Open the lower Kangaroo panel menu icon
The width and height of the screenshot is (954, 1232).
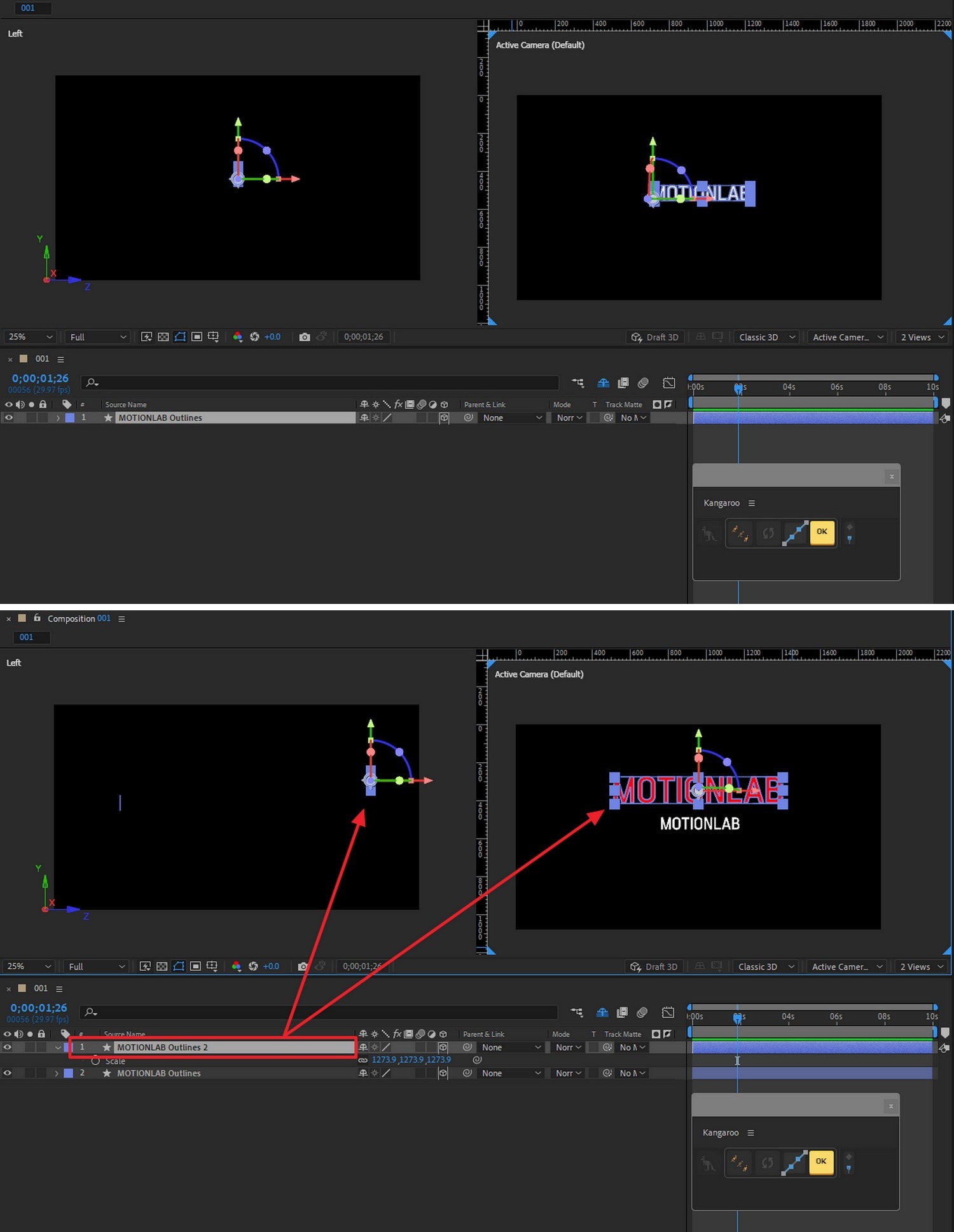pos(750,1133)
